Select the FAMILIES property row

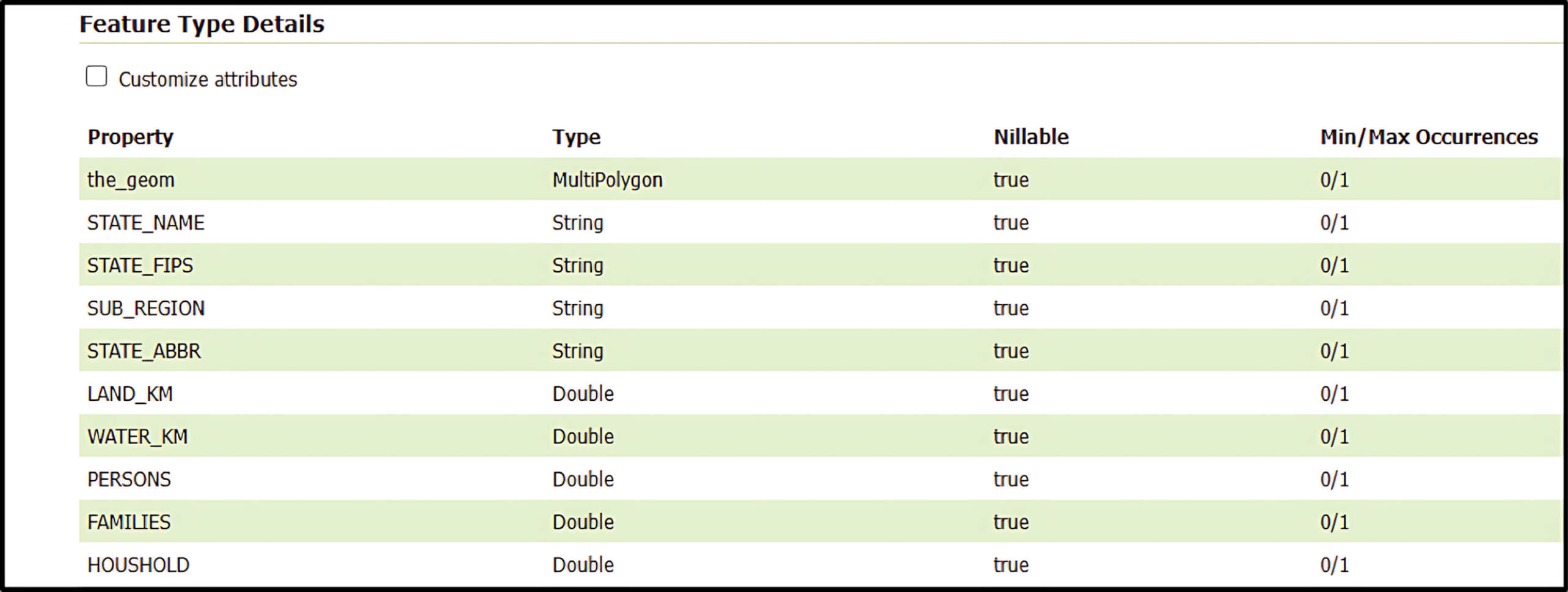[129, 522]
